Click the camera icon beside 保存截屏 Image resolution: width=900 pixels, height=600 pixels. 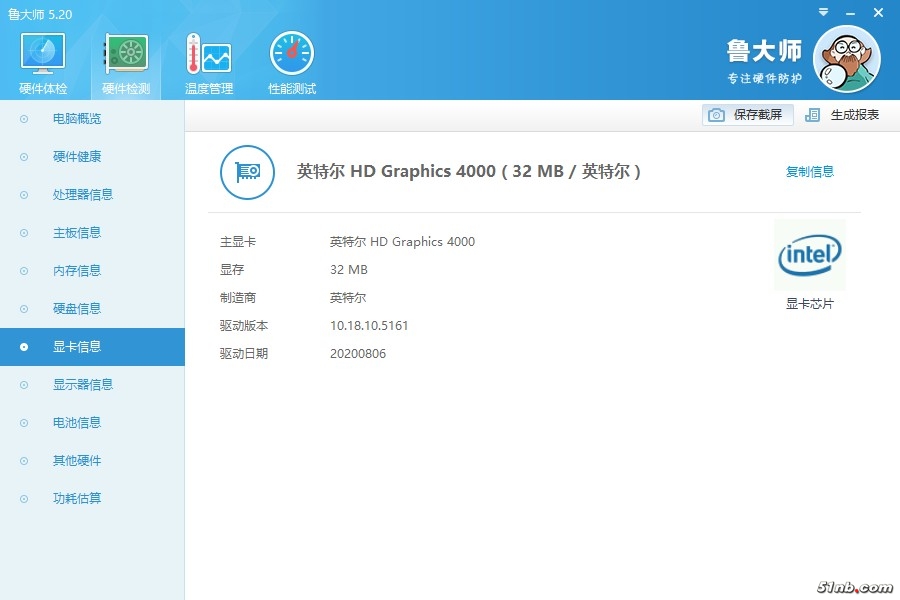coord(716,115)
